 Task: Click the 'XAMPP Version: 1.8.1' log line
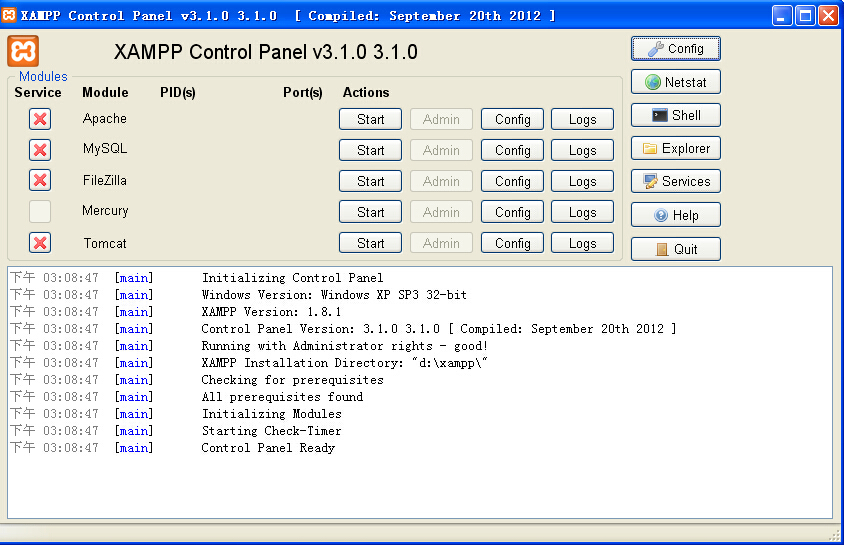[x=271, y=312]
